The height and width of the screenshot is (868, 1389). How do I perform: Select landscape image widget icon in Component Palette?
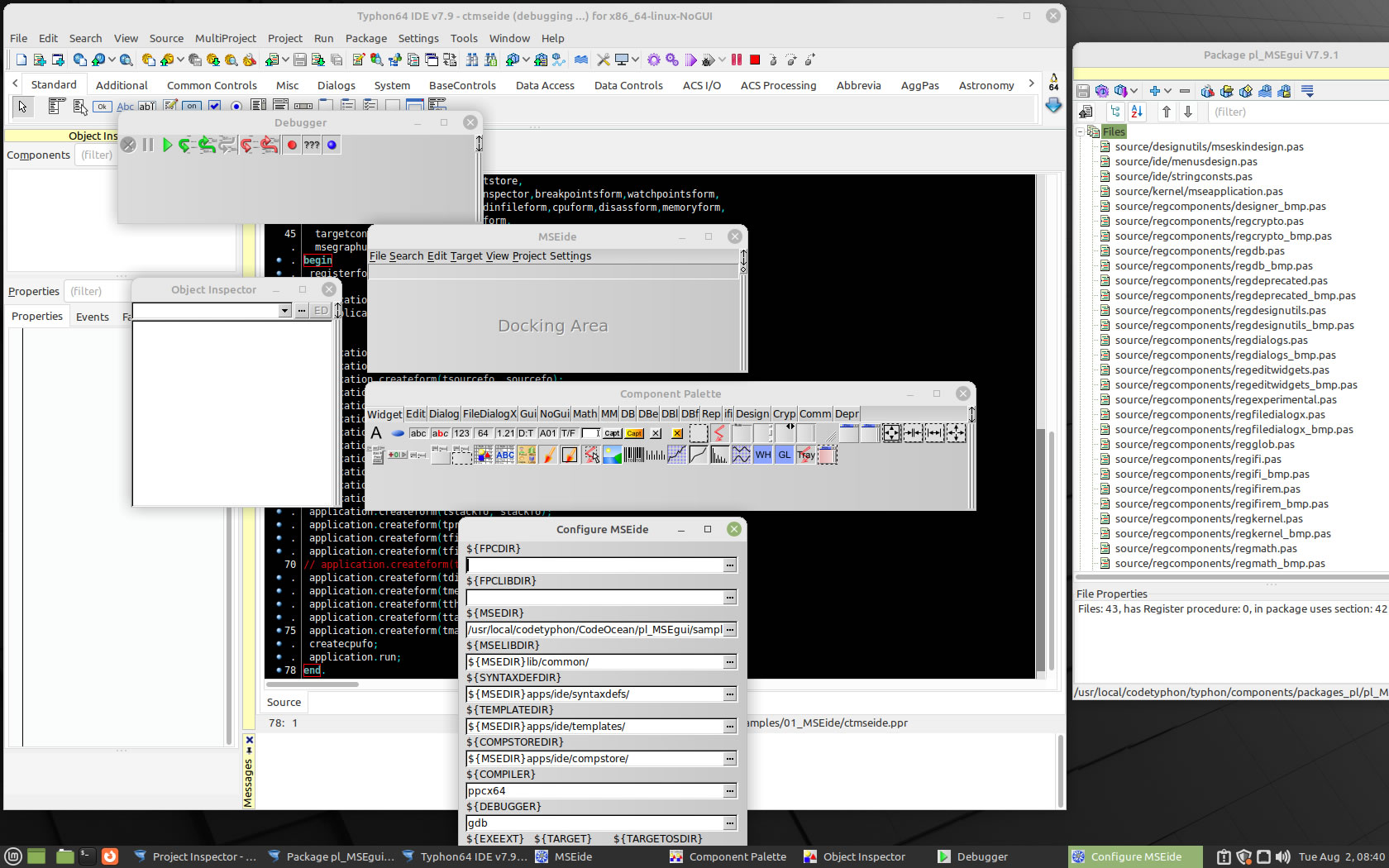coord(612,455)
